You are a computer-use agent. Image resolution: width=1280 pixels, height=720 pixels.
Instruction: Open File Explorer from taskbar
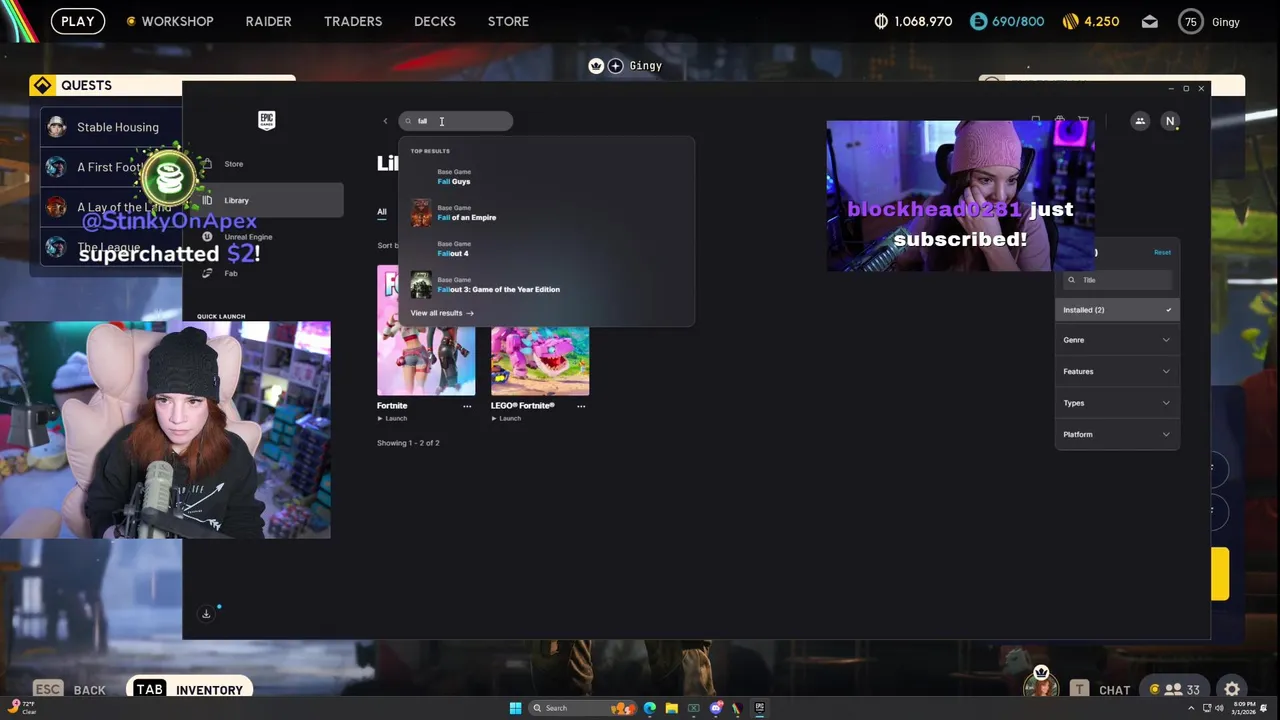[672, 708]
